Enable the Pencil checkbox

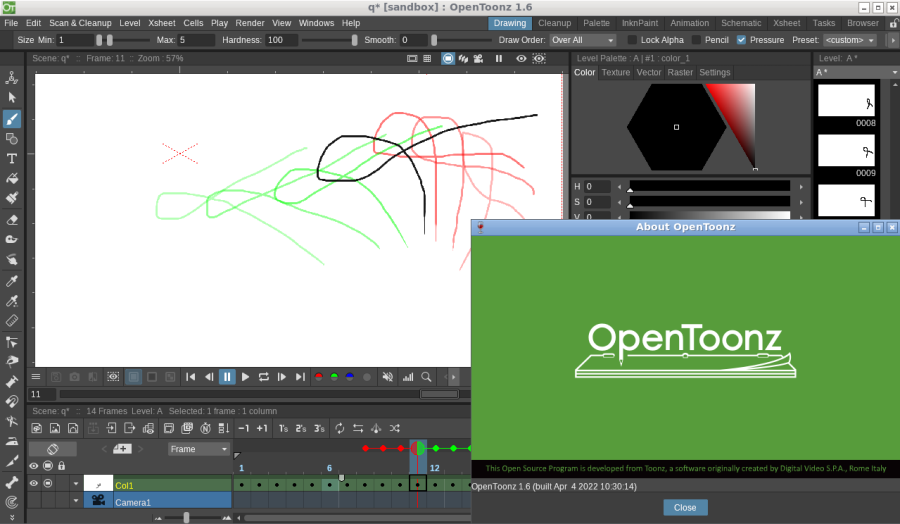pos(696,40)
